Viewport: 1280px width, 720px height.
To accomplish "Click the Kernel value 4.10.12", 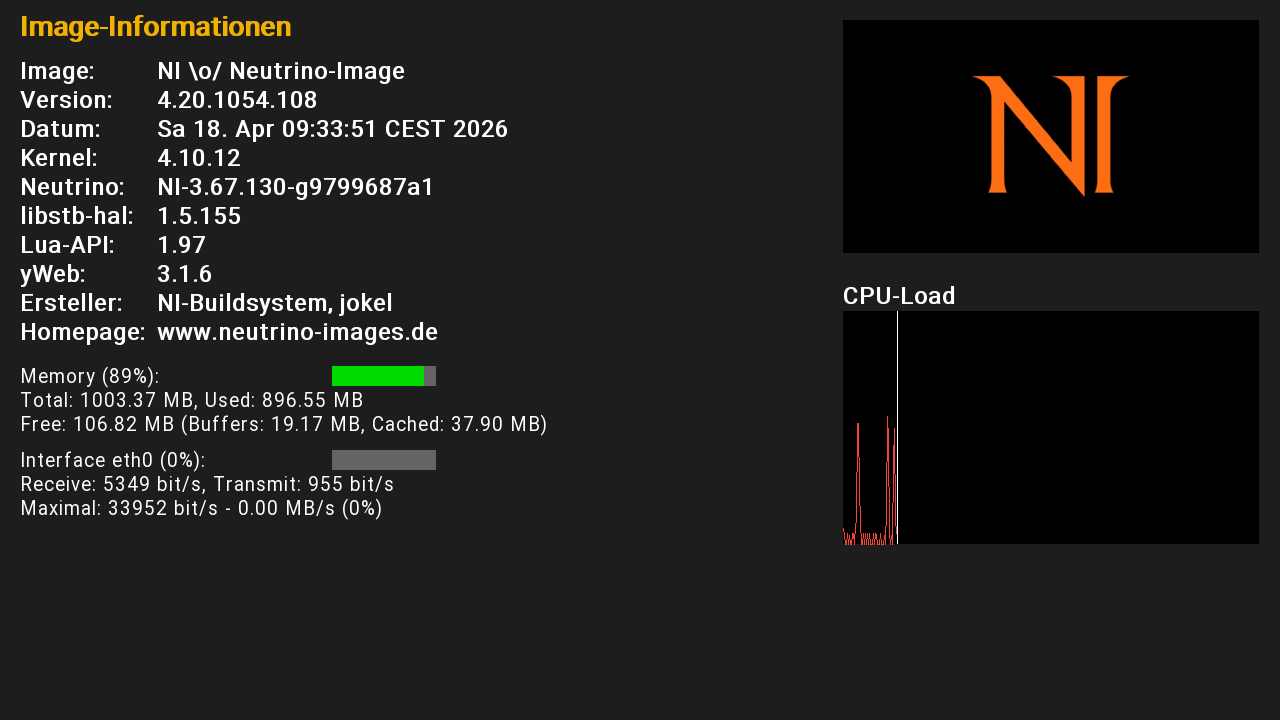I will (199, 158).
